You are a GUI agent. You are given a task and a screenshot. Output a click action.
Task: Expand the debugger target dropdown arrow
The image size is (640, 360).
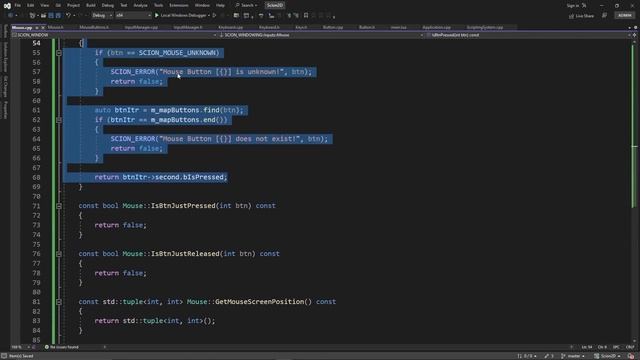point(209,16)
